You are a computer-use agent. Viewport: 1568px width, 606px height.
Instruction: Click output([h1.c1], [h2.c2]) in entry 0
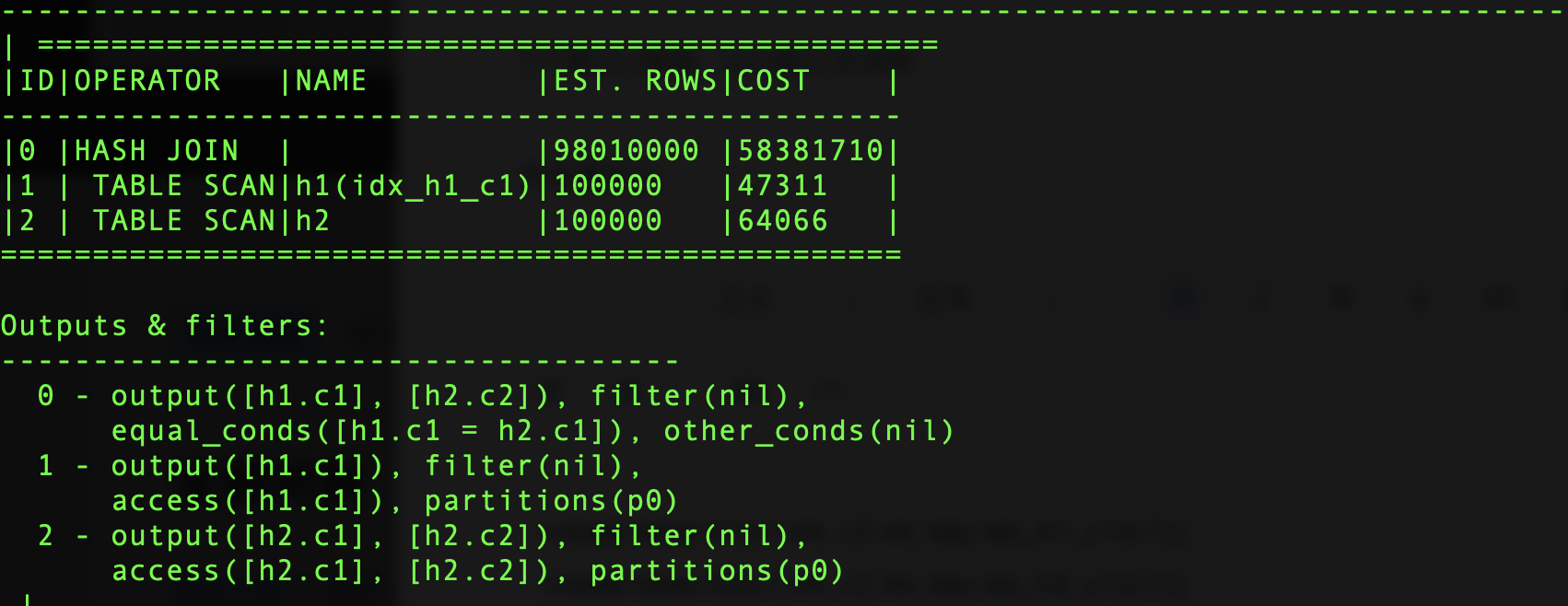331,396
